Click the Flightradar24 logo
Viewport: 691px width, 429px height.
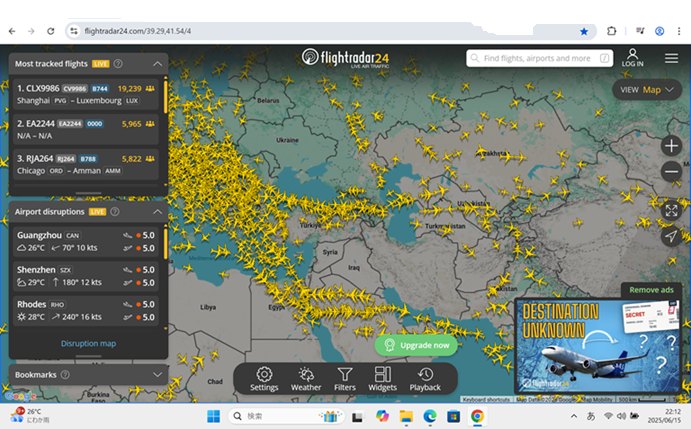tap(346, 58)
